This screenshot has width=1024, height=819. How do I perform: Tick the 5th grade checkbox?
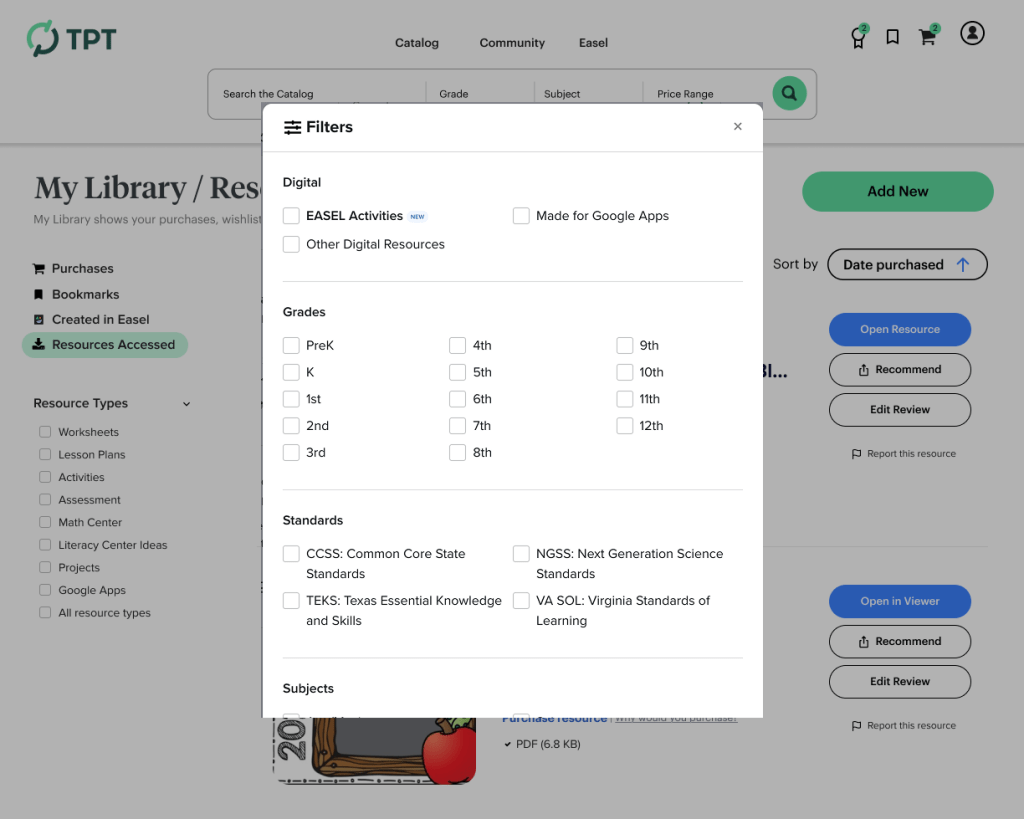pos(457,372)
